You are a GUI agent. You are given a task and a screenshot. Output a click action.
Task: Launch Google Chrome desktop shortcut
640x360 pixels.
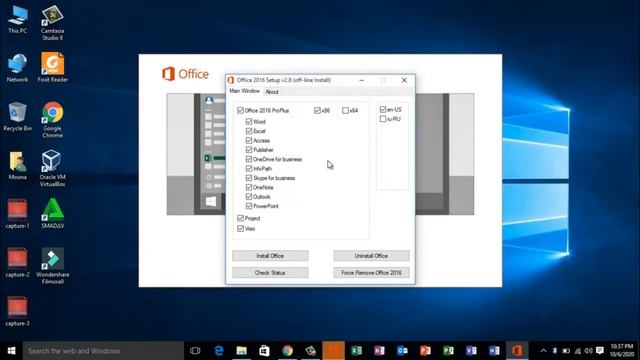pyautogui.click(x=52, y=120)
